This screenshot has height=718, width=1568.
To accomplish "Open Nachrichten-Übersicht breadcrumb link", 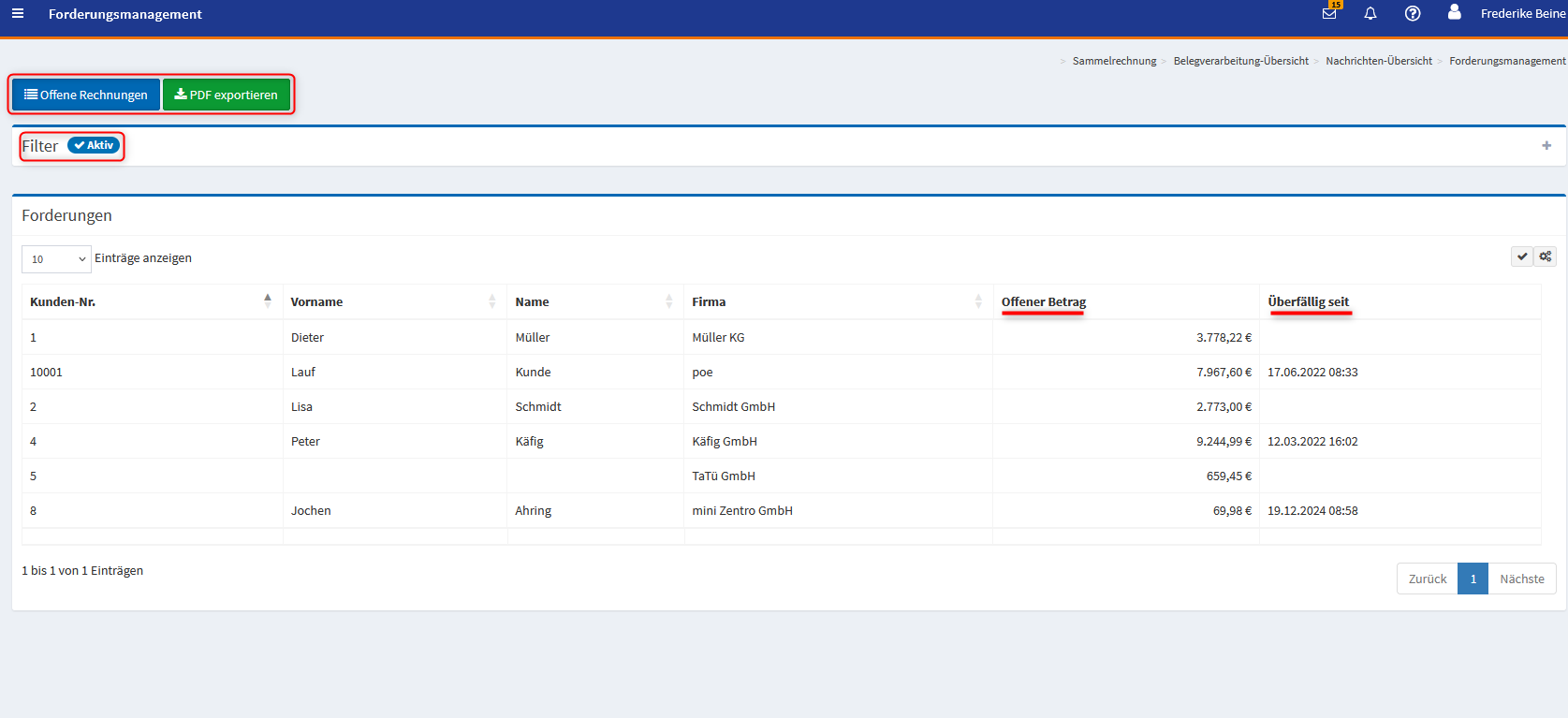I will tap(1378, 61).
